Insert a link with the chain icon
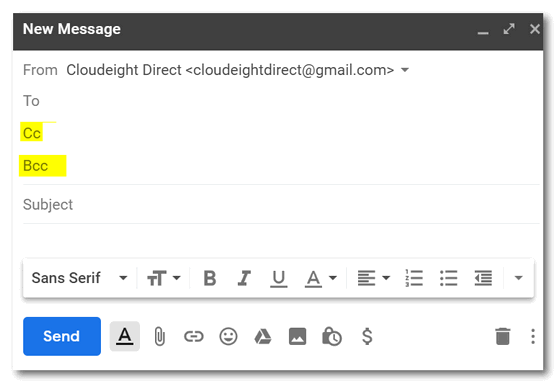557x384 pixels. [x=194, y=336]
